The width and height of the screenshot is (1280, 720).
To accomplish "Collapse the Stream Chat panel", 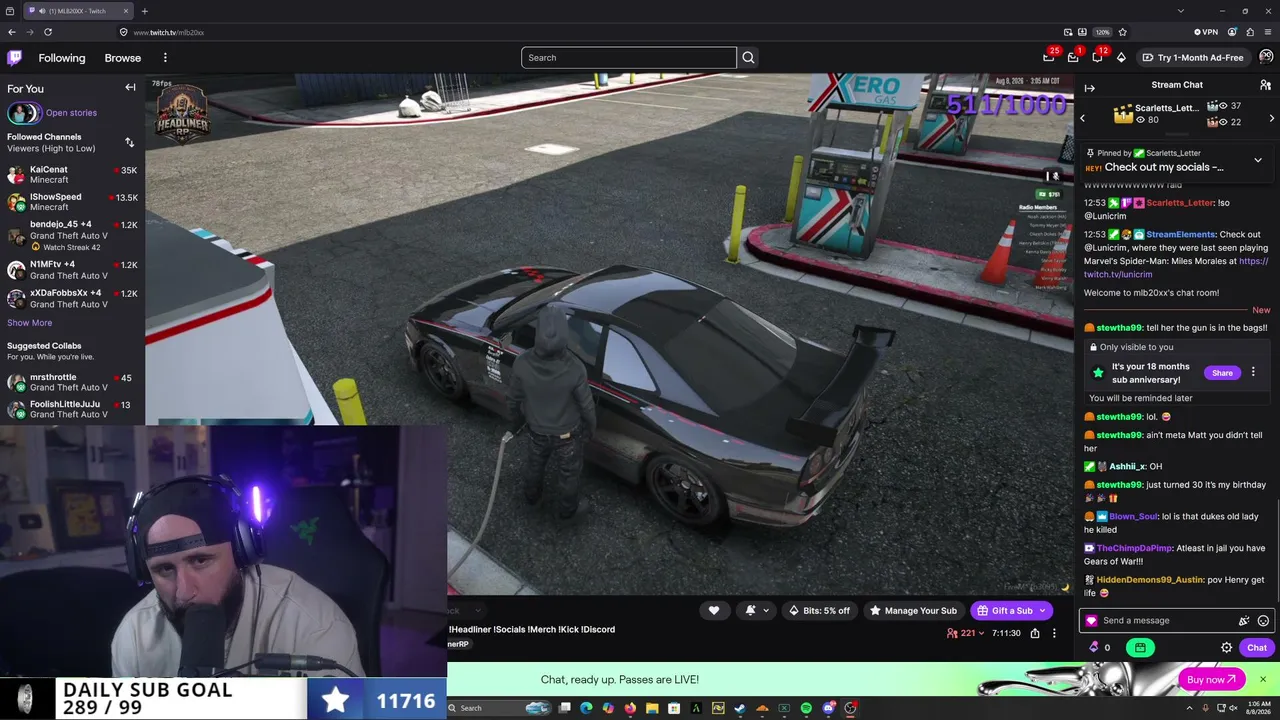I will [x=1090, y=88].
